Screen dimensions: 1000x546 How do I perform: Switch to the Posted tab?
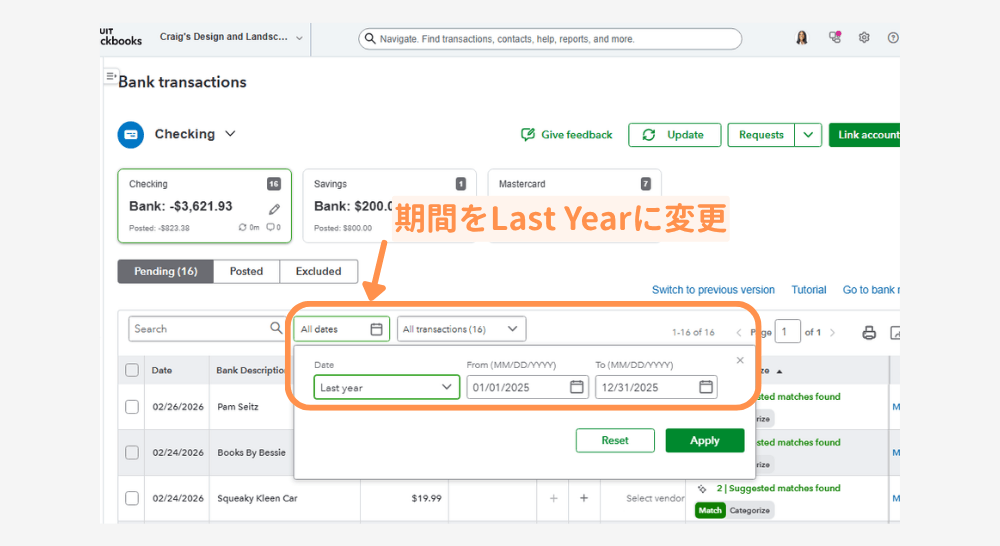pyautogui.click(x=246, y=271)
